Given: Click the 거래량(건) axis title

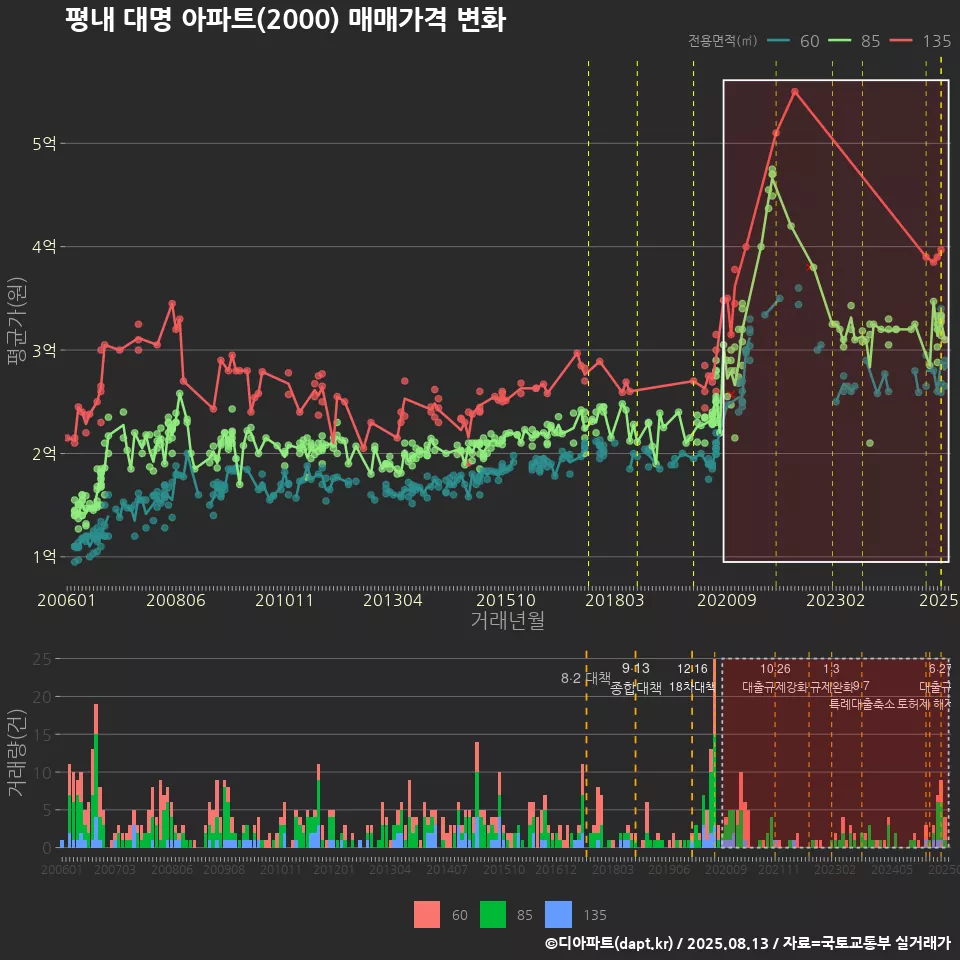Looking at the screenshot, I should tap(16, 752).
